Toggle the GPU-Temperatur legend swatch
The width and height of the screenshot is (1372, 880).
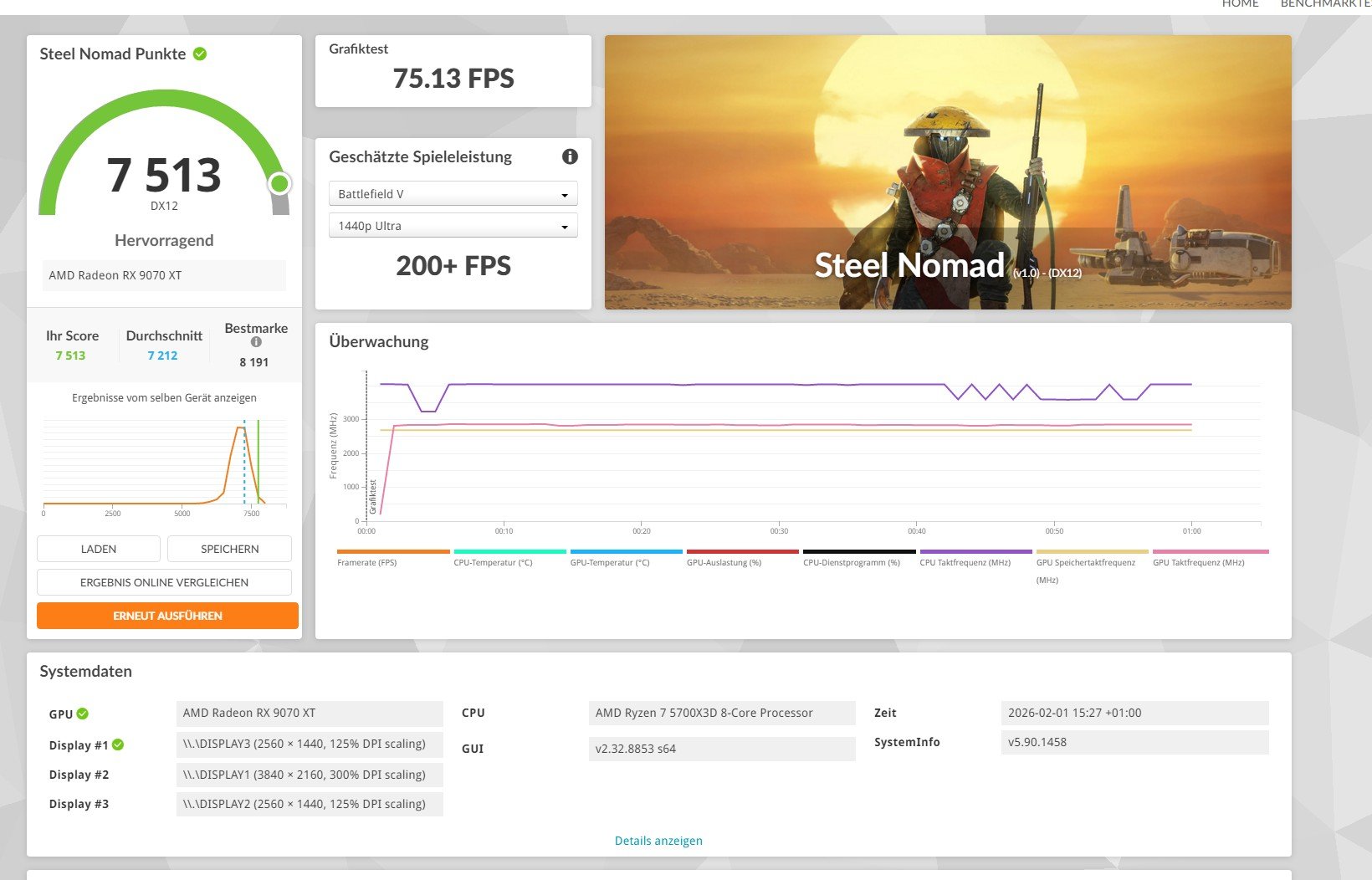[626, 552]
